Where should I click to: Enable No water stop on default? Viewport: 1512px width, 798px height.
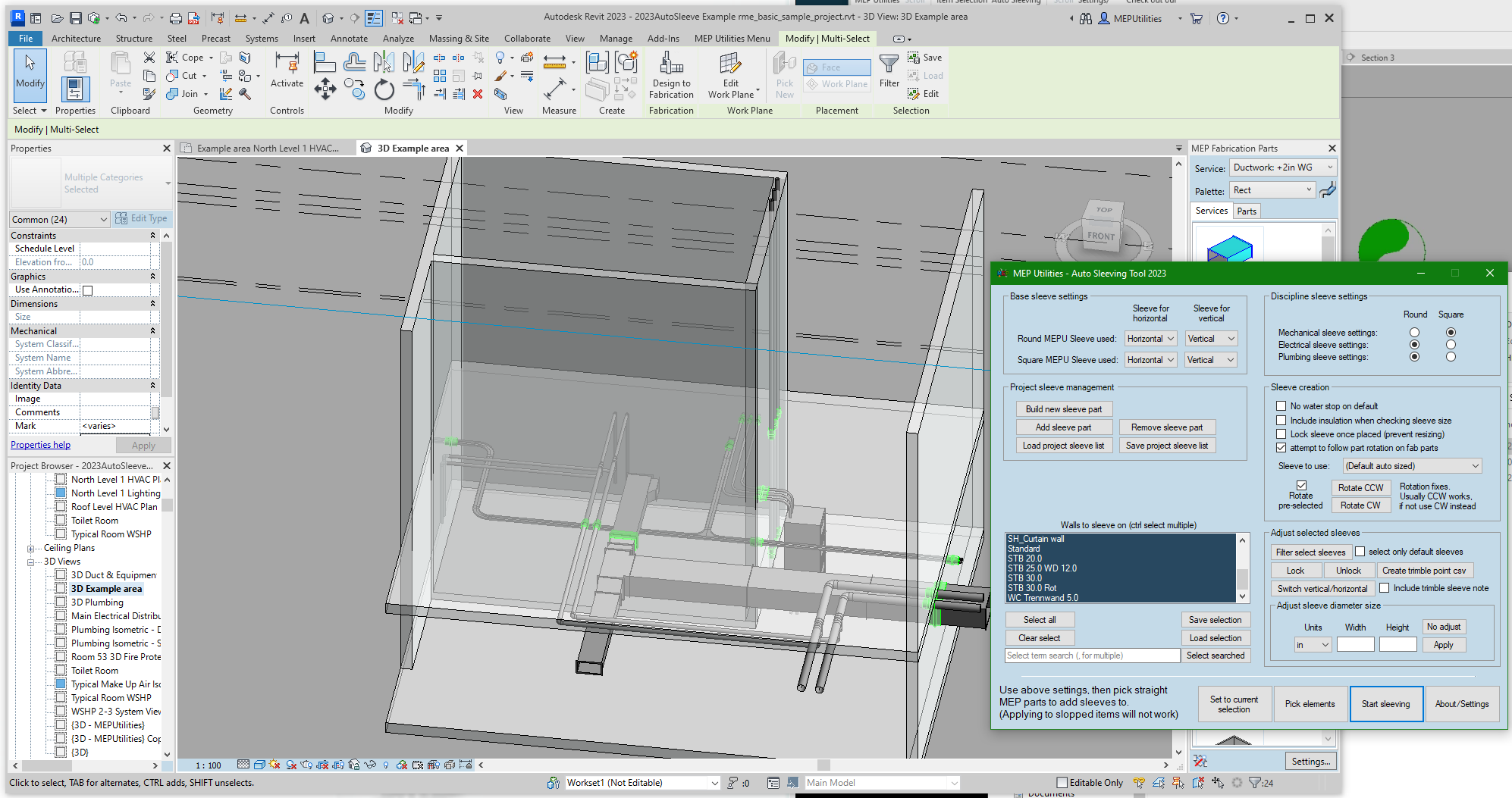(x=1281, y=406)
